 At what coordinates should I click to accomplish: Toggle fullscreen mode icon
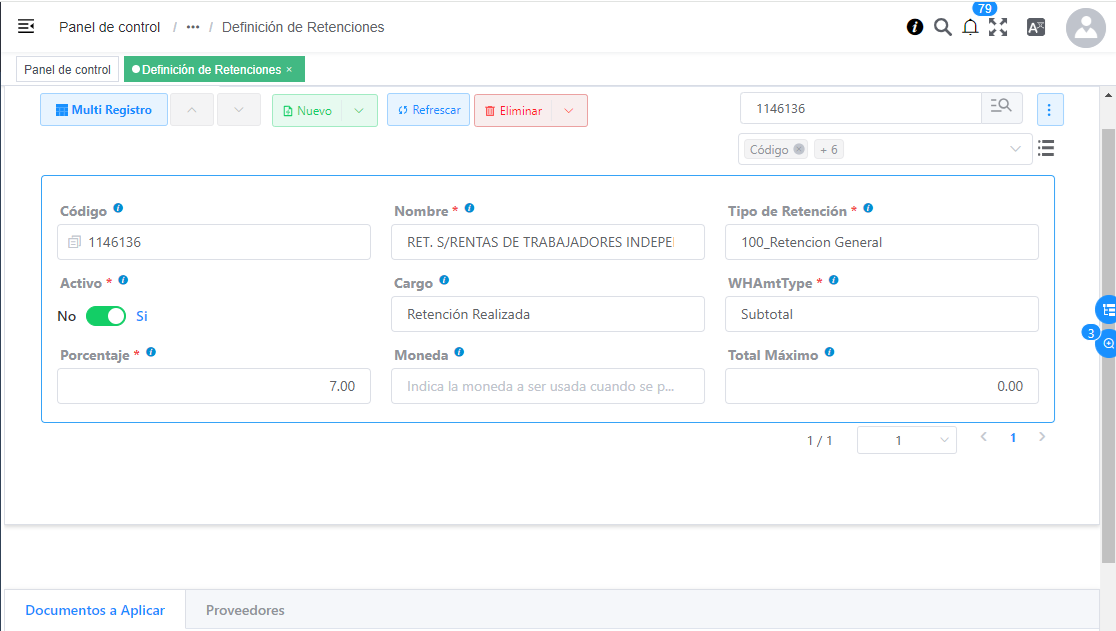(x=998, y=27)
